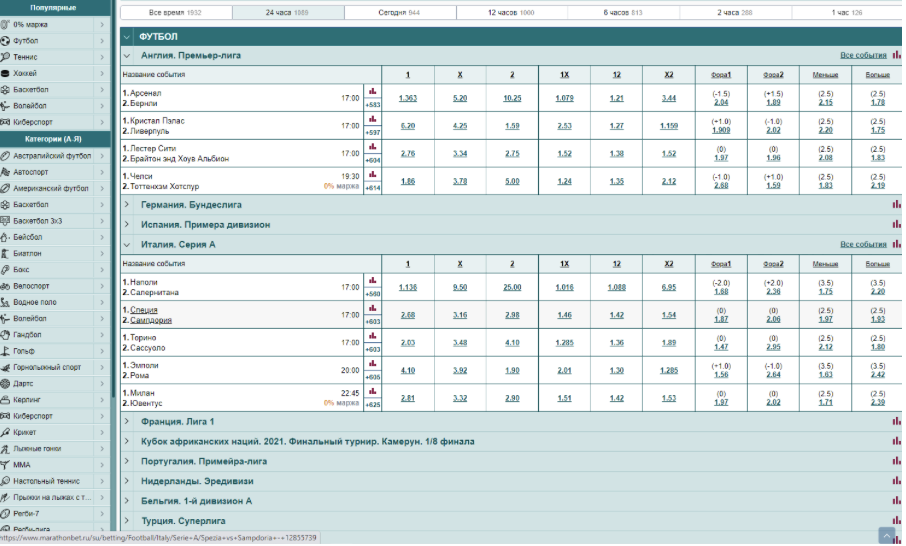Image resolution: width=906 pixels, height=546 pixels.
Task: Click X2 odds 1.89 for Torino vs Sassuolo
Action: (669, 343)
